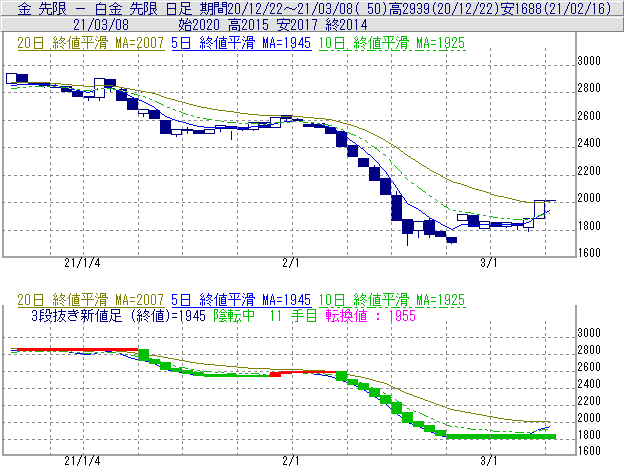This screenshot has width=624, height=473.
Task: Click the bottom chart's 3/1 date axis label
Action: click(x=489, y=461)
